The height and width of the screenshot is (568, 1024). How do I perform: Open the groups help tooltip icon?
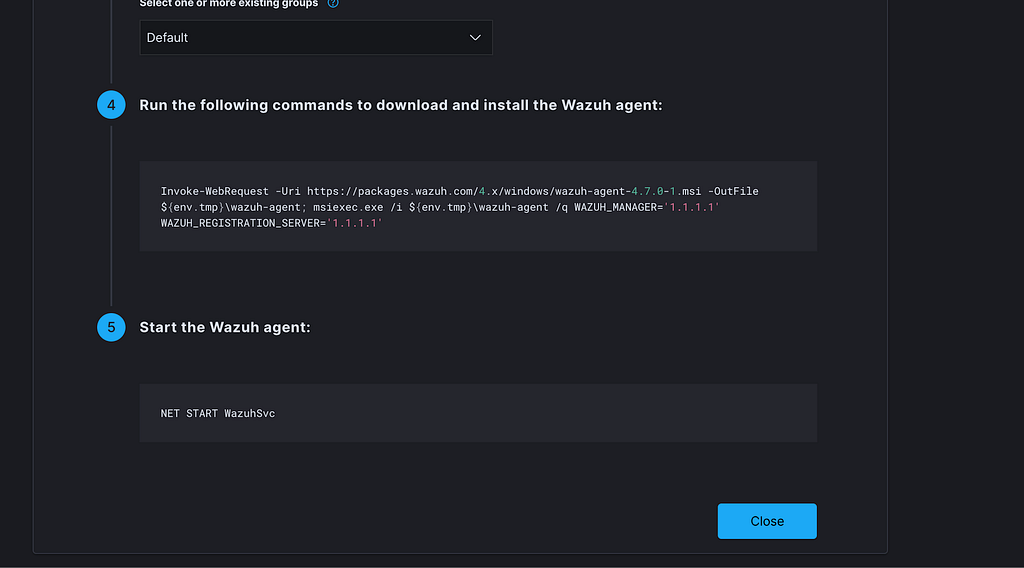point(333,3)
